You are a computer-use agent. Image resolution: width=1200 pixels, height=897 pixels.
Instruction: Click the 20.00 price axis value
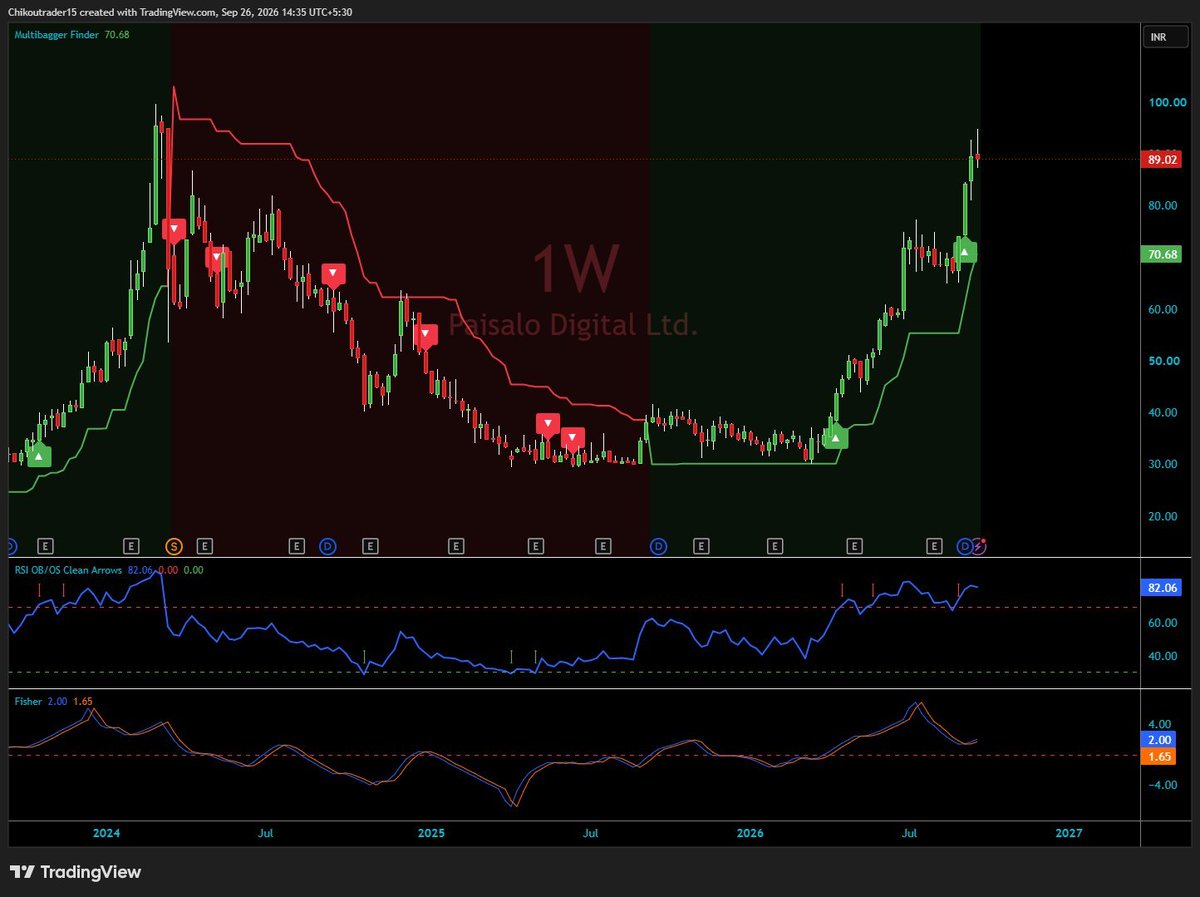pos(1163,517)
